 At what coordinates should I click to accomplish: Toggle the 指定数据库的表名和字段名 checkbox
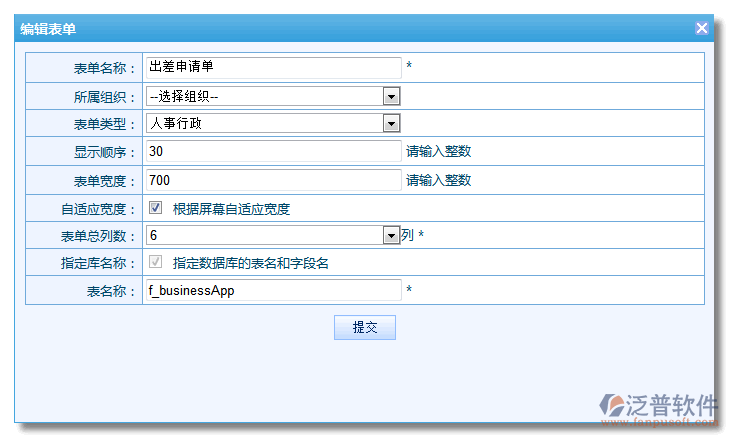[x=156, y=262]
